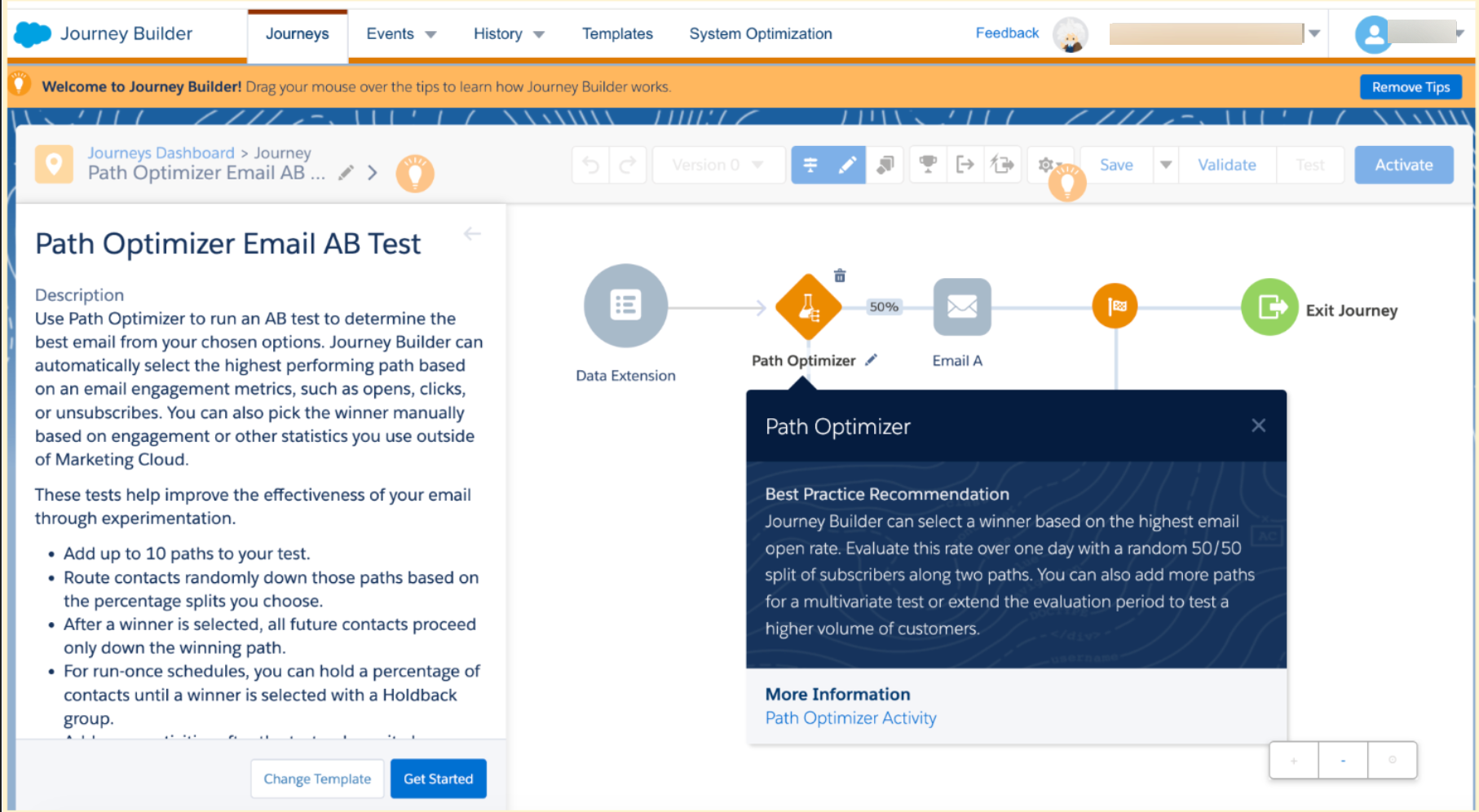Image resolution: width=1479 pixels, height=812 pixels.
Task: Open the goal trophy icon
Action: point(928,165)
